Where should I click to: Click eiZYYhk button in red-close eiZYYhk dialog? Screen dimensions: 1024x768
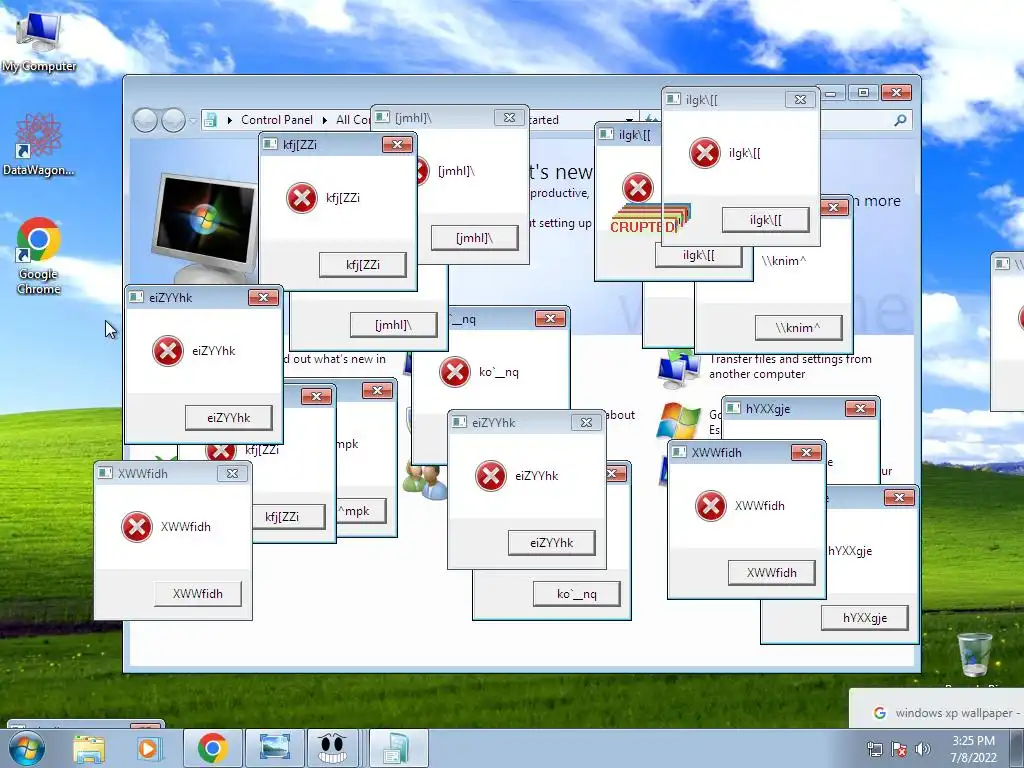point(229,418)
